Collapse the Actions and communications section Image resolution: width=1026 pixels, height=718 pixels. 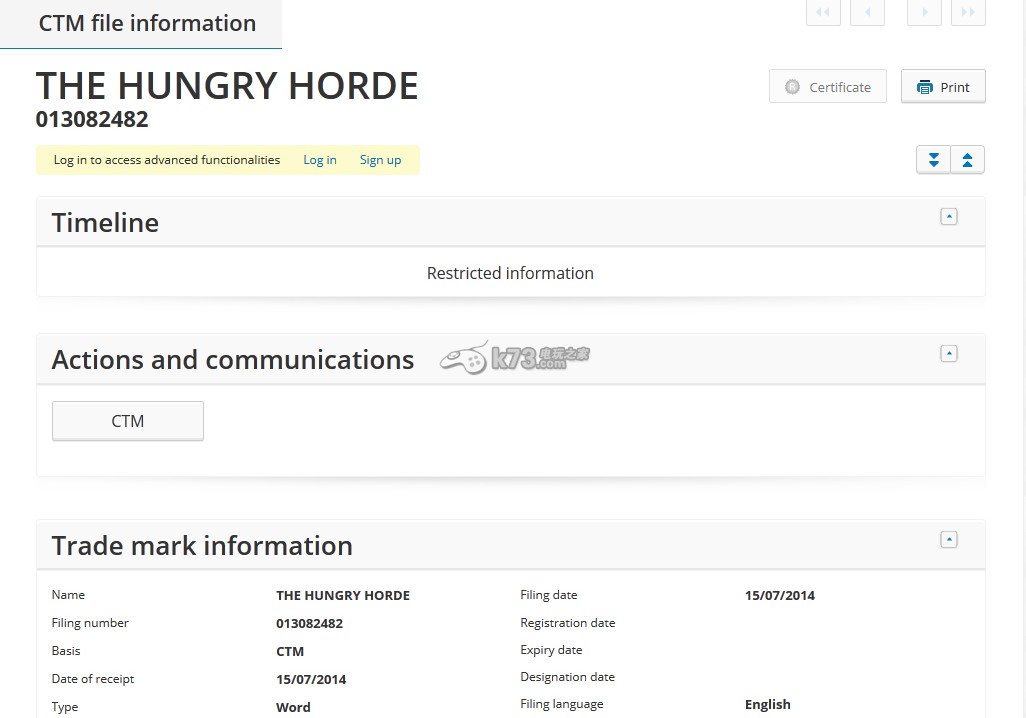tap(949, 353)
